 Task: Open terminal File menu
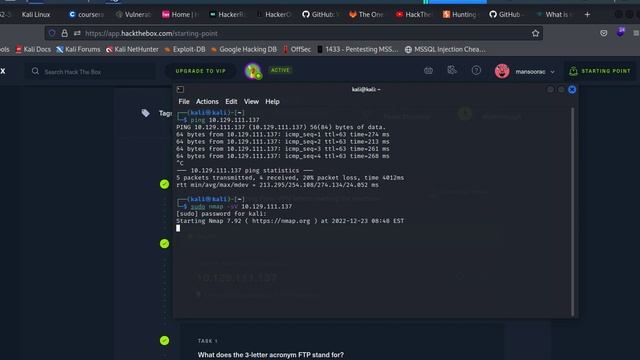[184, 102]
